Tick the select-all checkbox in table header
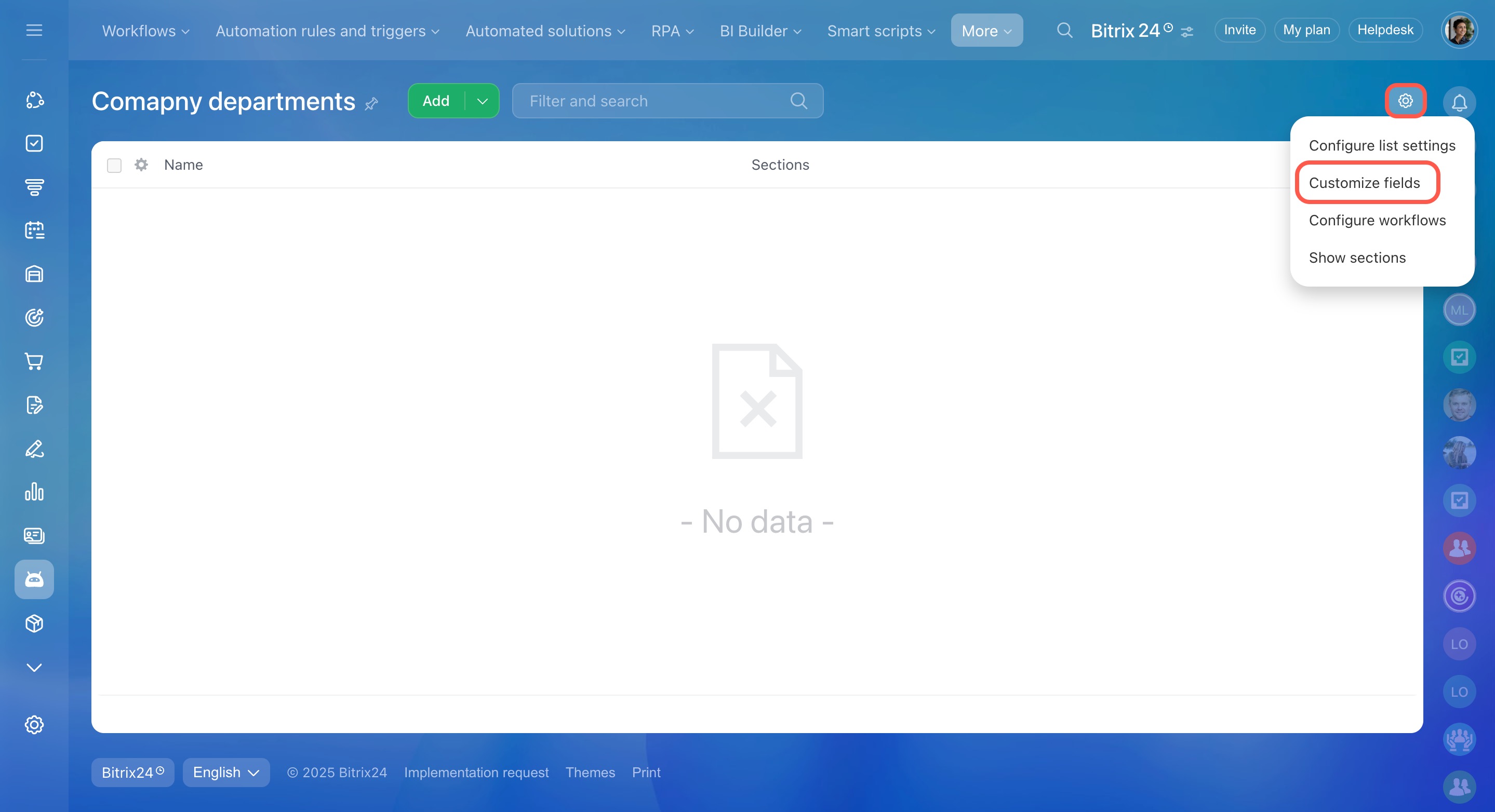The height and width of the screenshot is (812, 1495). (114, 165)
